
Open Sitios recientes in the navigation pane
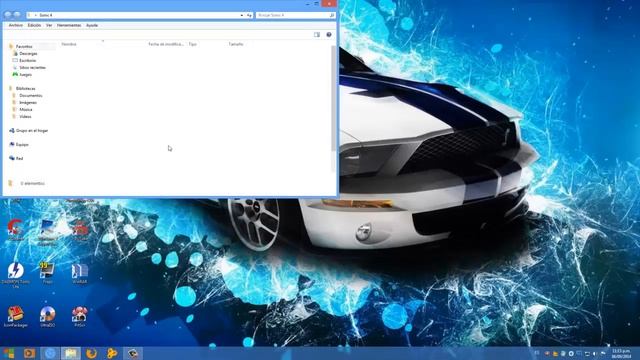click(x=33, y=67)
